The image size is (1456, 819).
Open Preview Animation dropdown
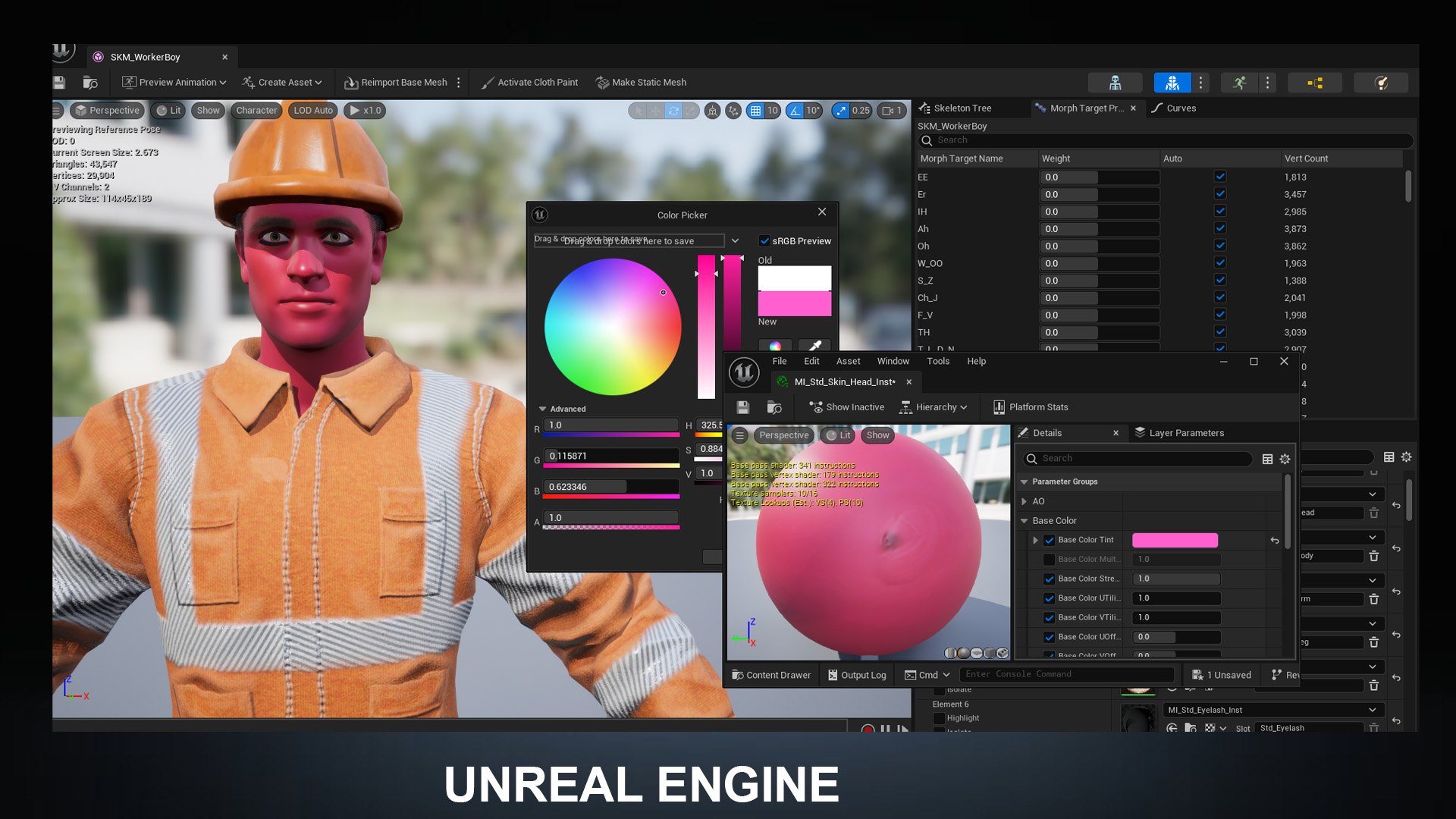(x=174, y=83)
